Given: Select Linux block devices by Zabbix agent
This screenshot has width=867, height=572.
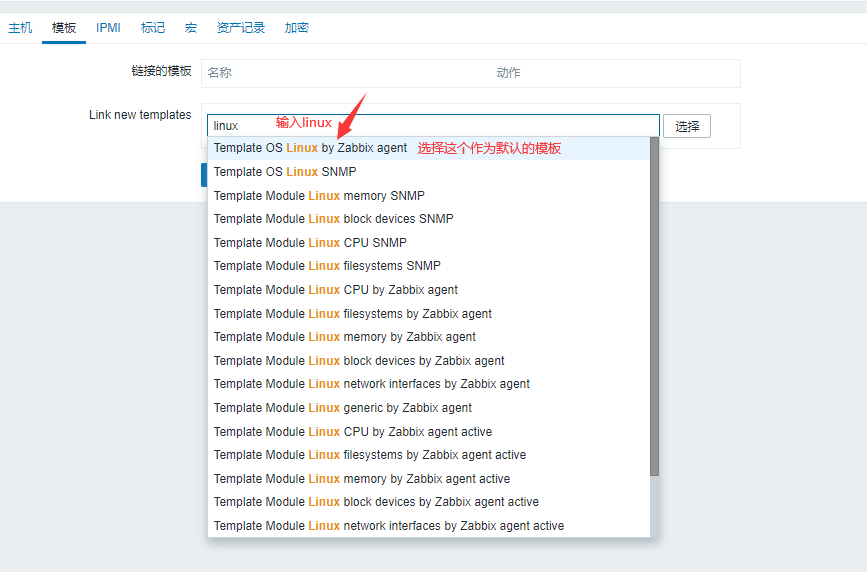Looking at the screenshot, I should click(429, 361).
